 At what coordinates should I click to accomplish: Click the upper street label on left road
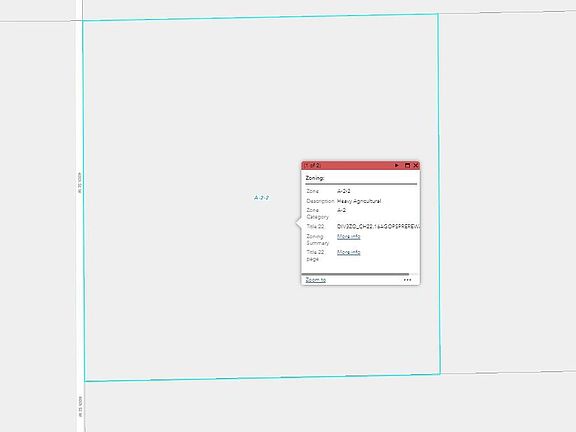coord(79,183)
